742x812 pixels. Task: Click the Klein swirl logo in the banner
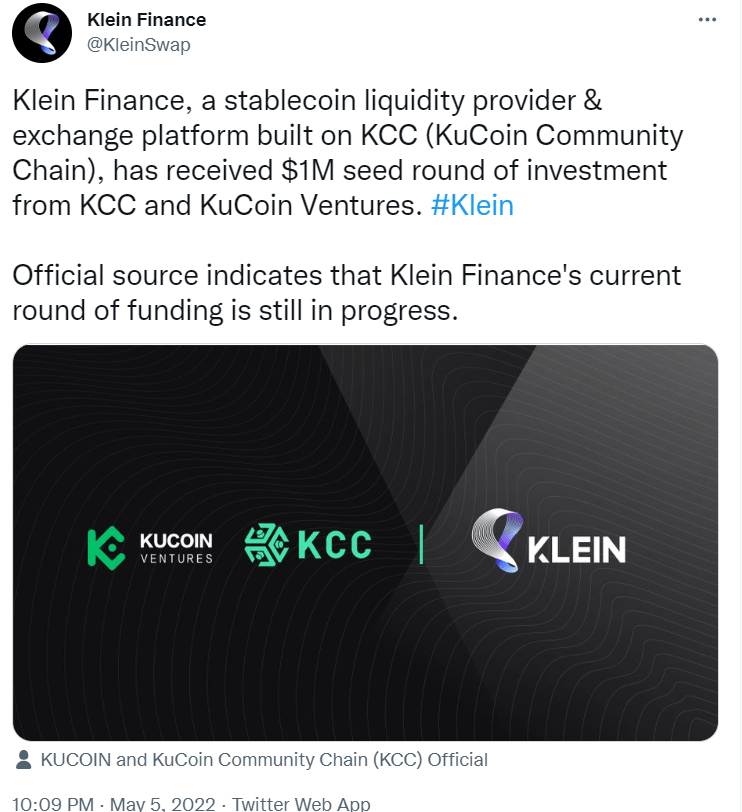498,541
